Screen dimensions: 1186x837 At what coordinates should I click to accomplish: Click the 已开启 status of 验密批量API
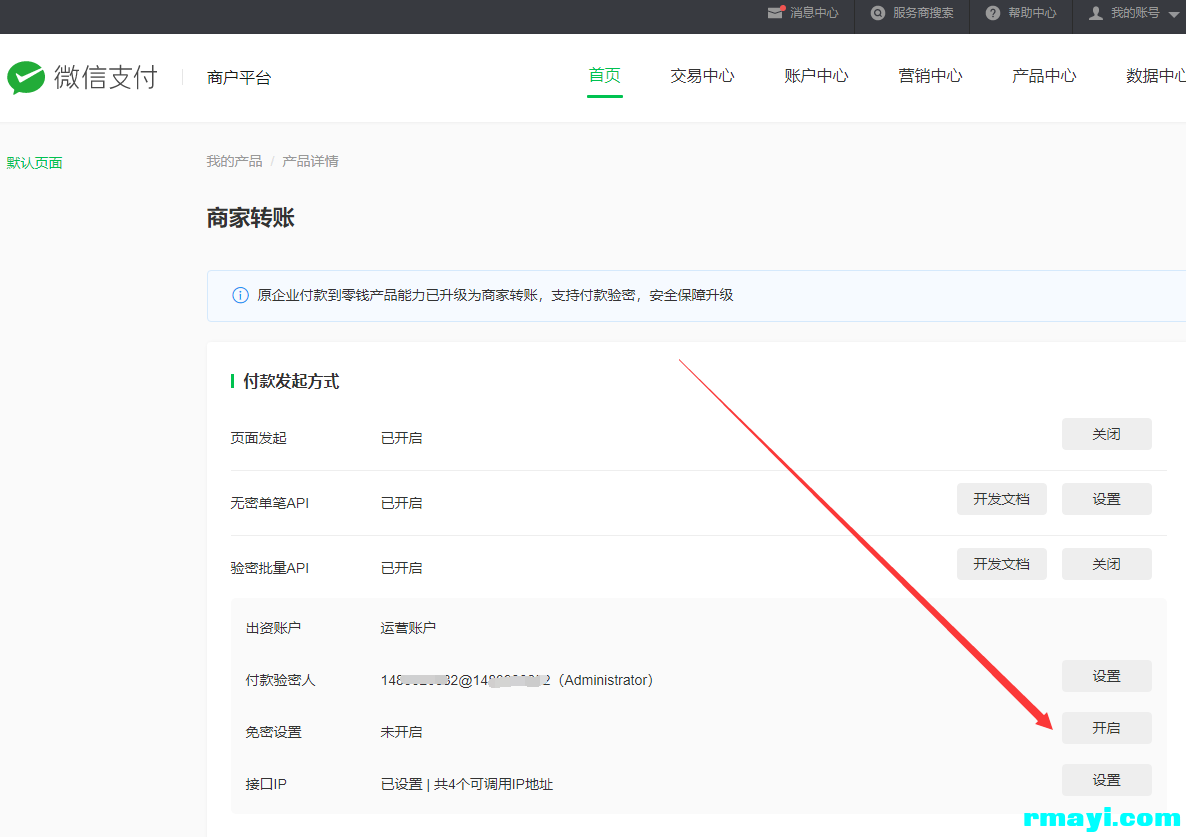[x=401, y=568]
